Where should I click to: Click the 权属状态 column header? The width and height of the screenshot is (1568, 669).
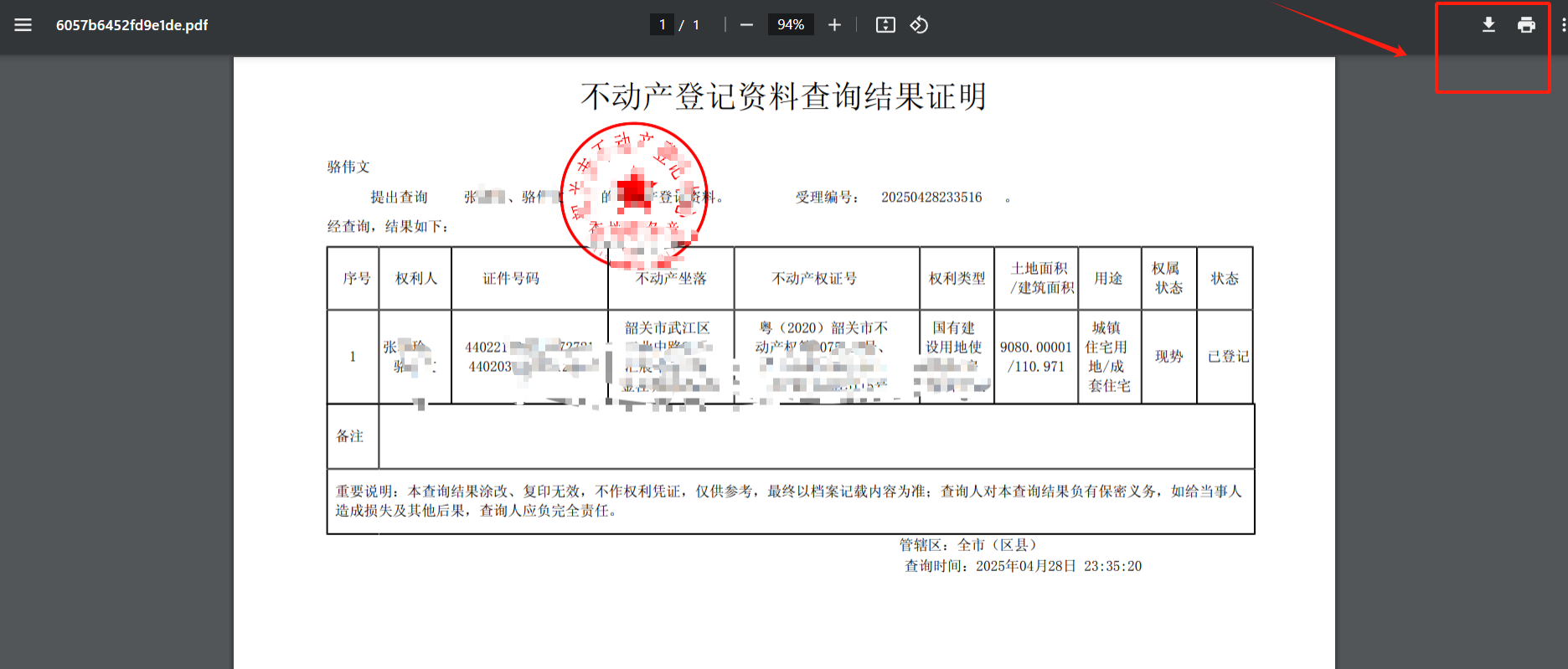1168,278
